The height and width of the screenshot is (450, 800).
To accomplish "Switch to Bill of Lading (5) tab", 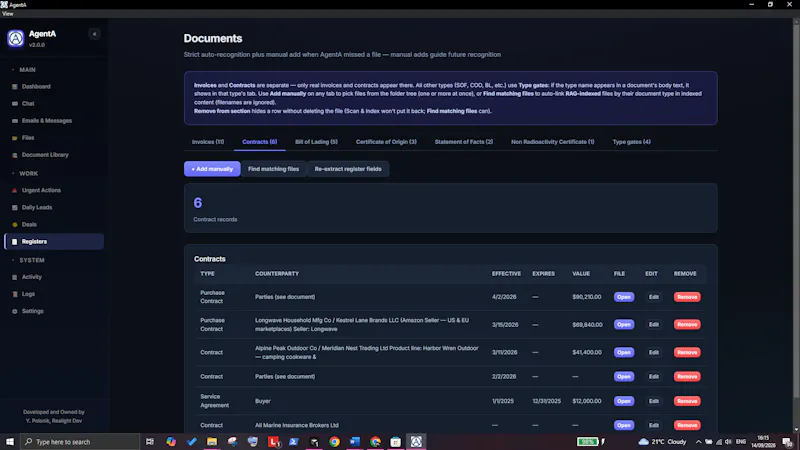I will 316,142.
